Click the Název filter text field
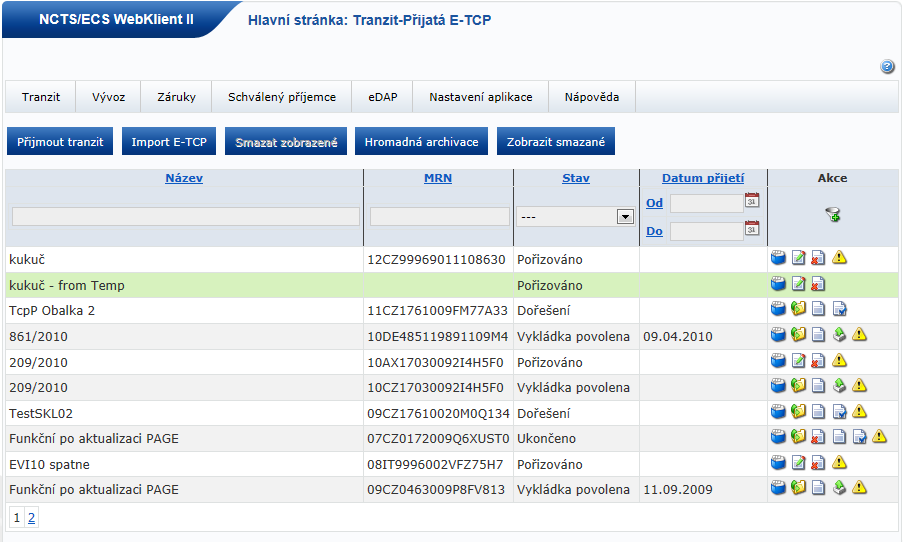 click(x=185, y=216)
